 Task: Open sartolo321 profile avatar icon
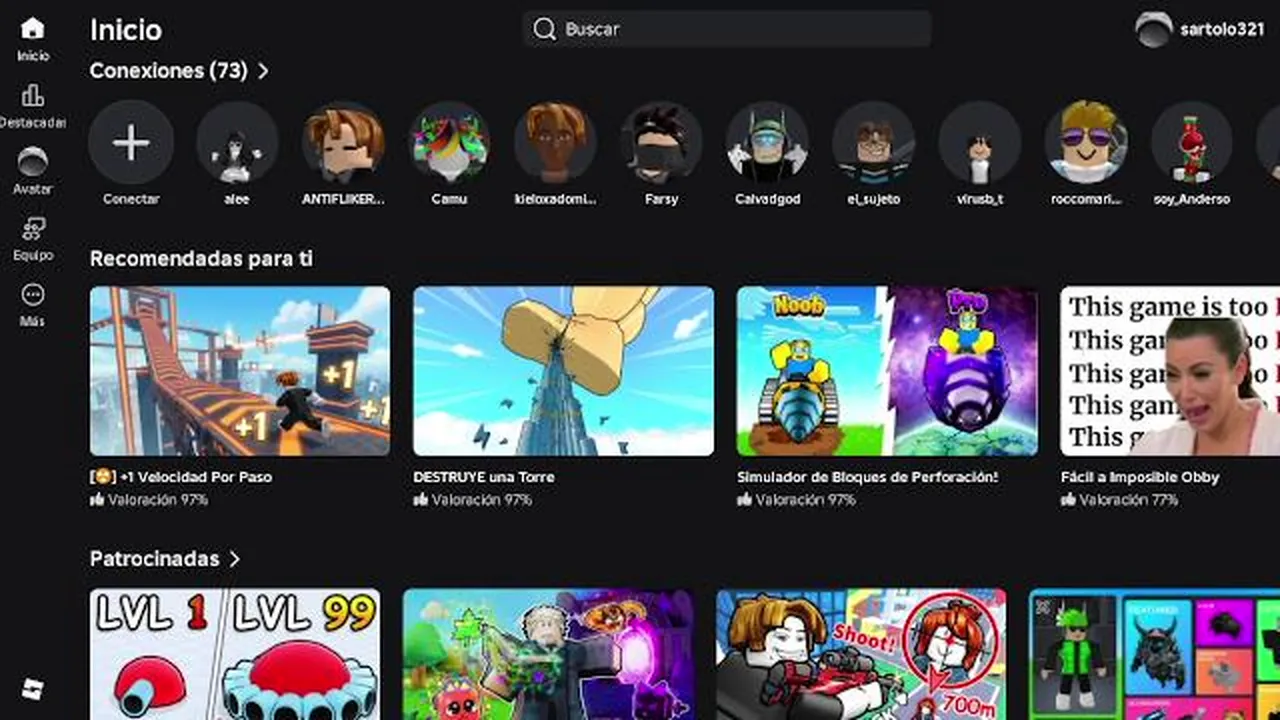(x=1154, y=29)
